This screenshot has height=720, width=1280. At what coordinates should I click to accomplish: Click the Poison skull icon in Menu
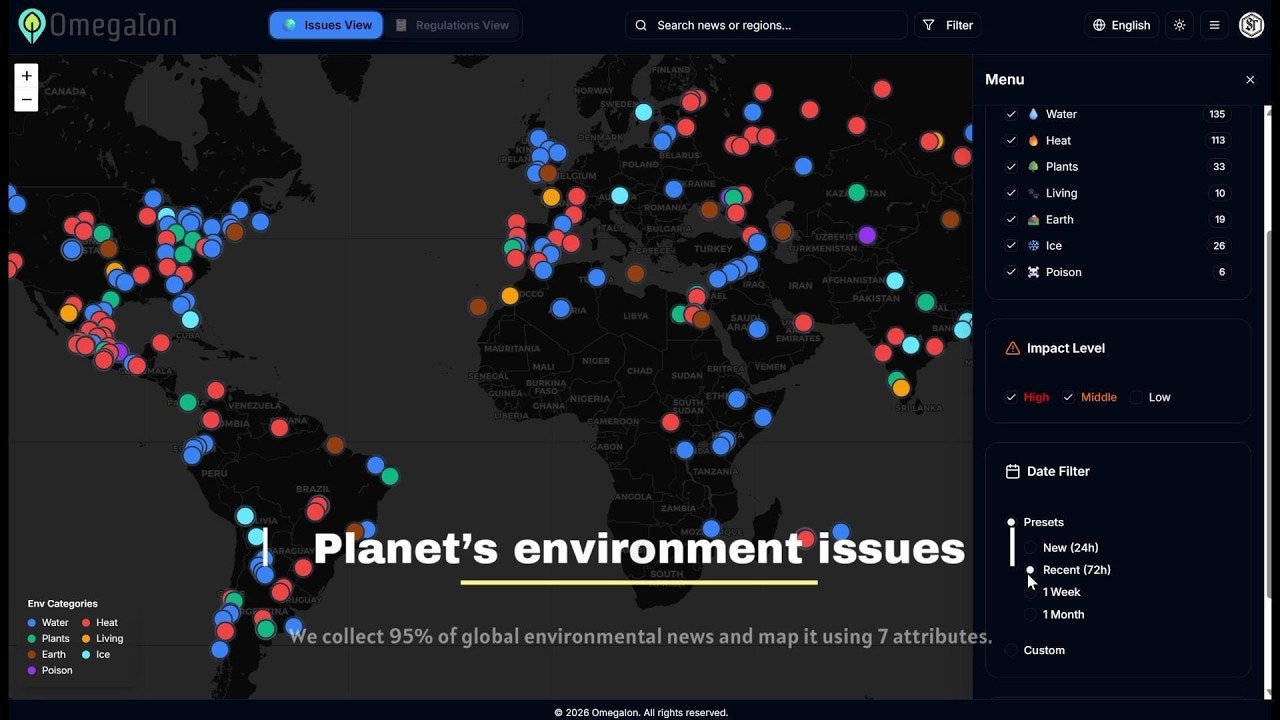[1034, 272]
